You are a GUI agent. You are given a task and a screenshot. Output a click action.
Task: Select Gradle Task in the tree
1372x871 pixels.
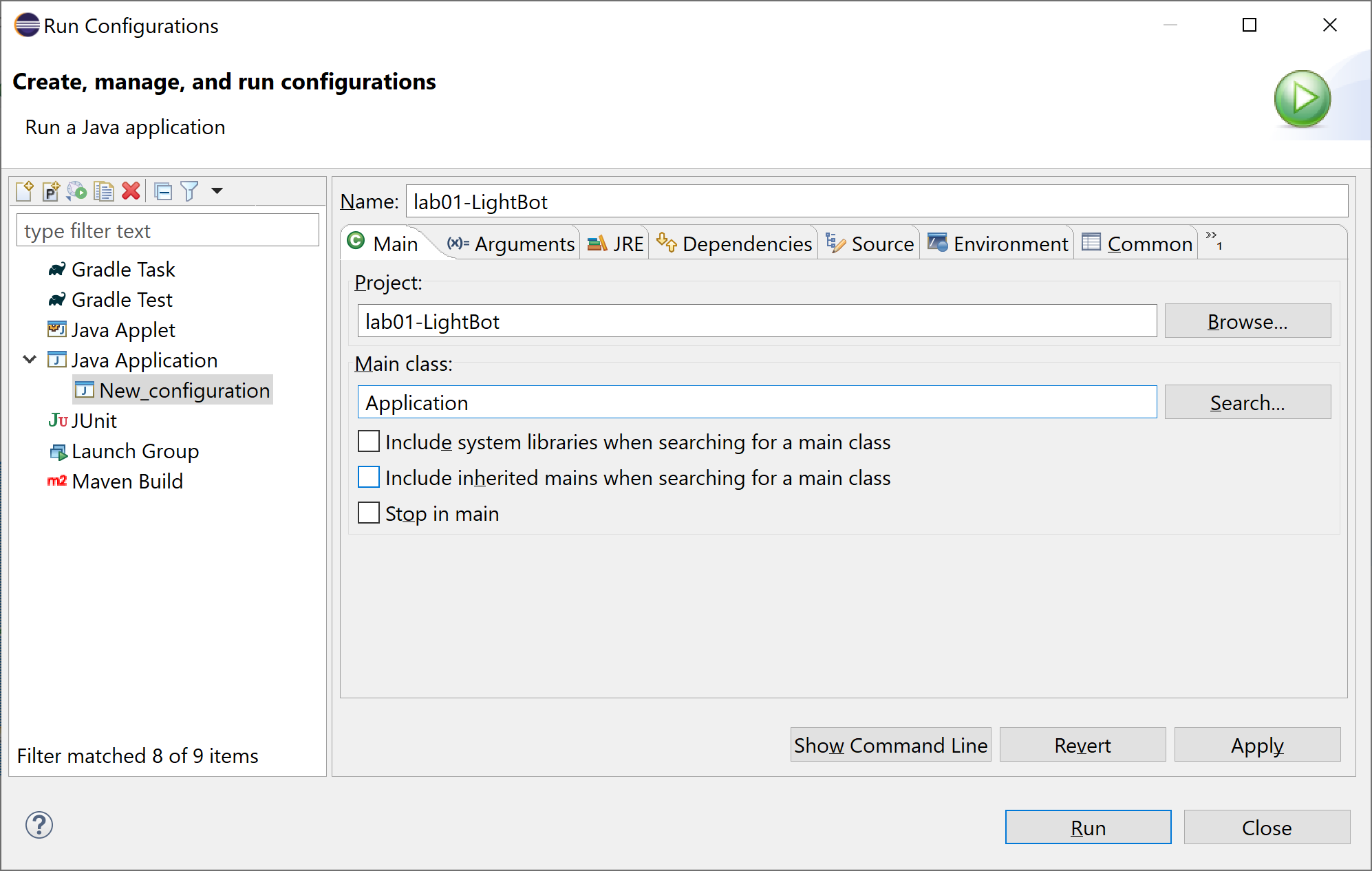[x=123, y=270]
